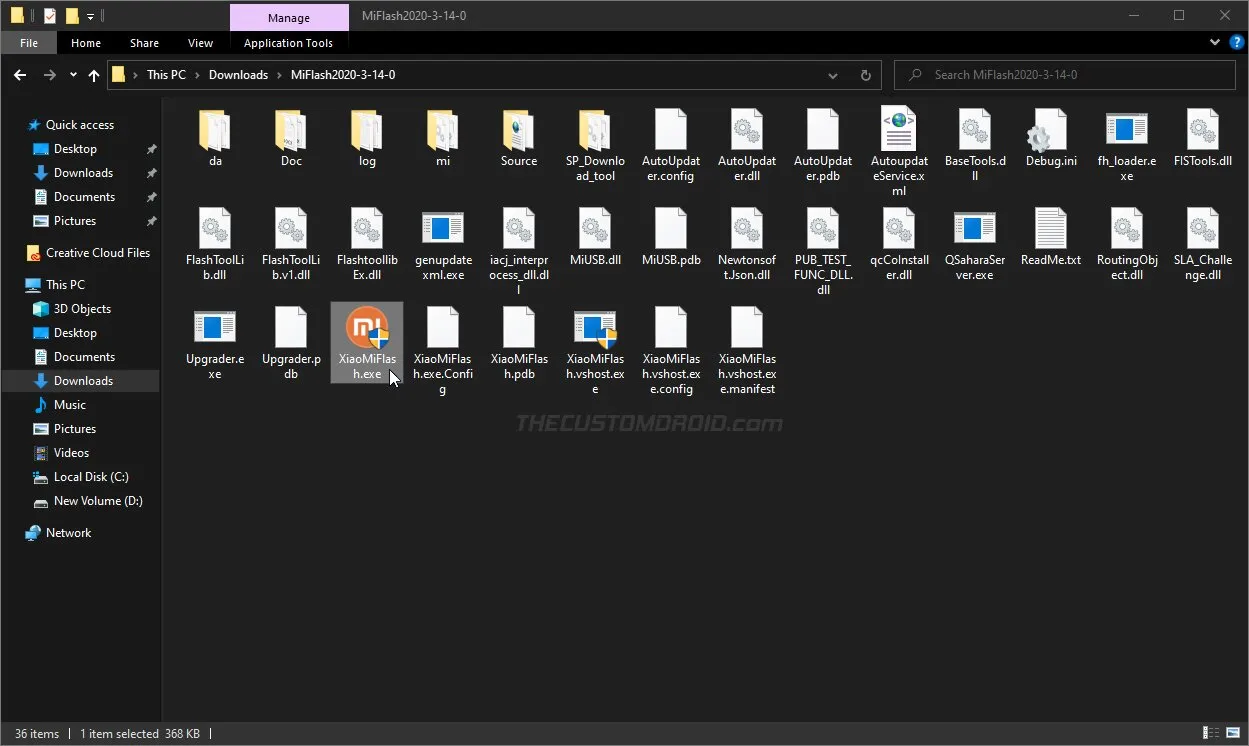Open the address bar previous locations dropdown
Screen dimensions: 1249x746
click(x=833, y=74)
